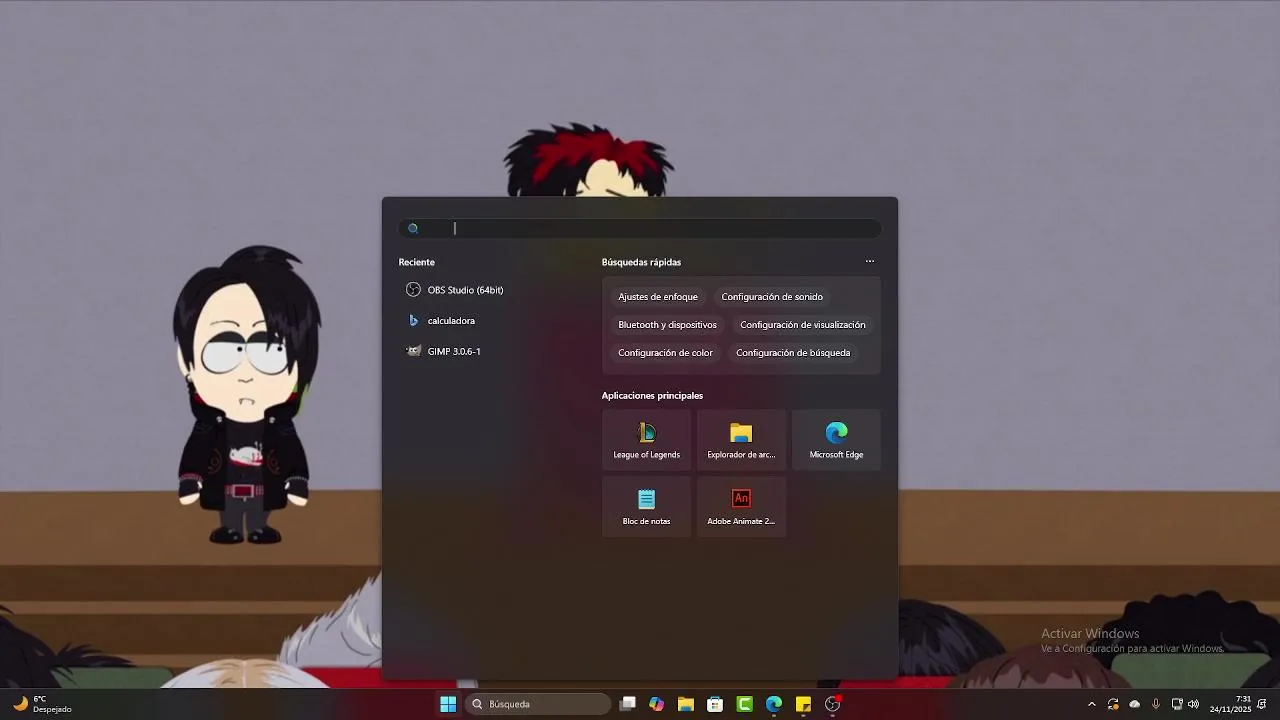Select Ajustes de enfoque quick search
The image size is (1280, 720).
point(658,297)
